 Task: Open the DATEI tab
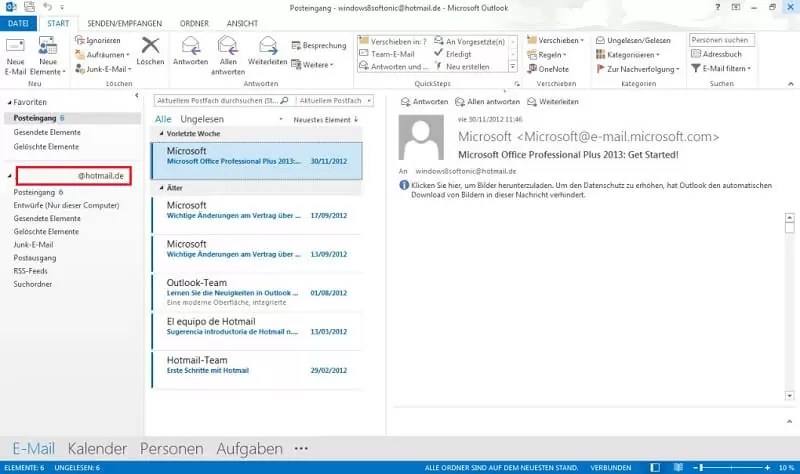[x=18, y=23]
